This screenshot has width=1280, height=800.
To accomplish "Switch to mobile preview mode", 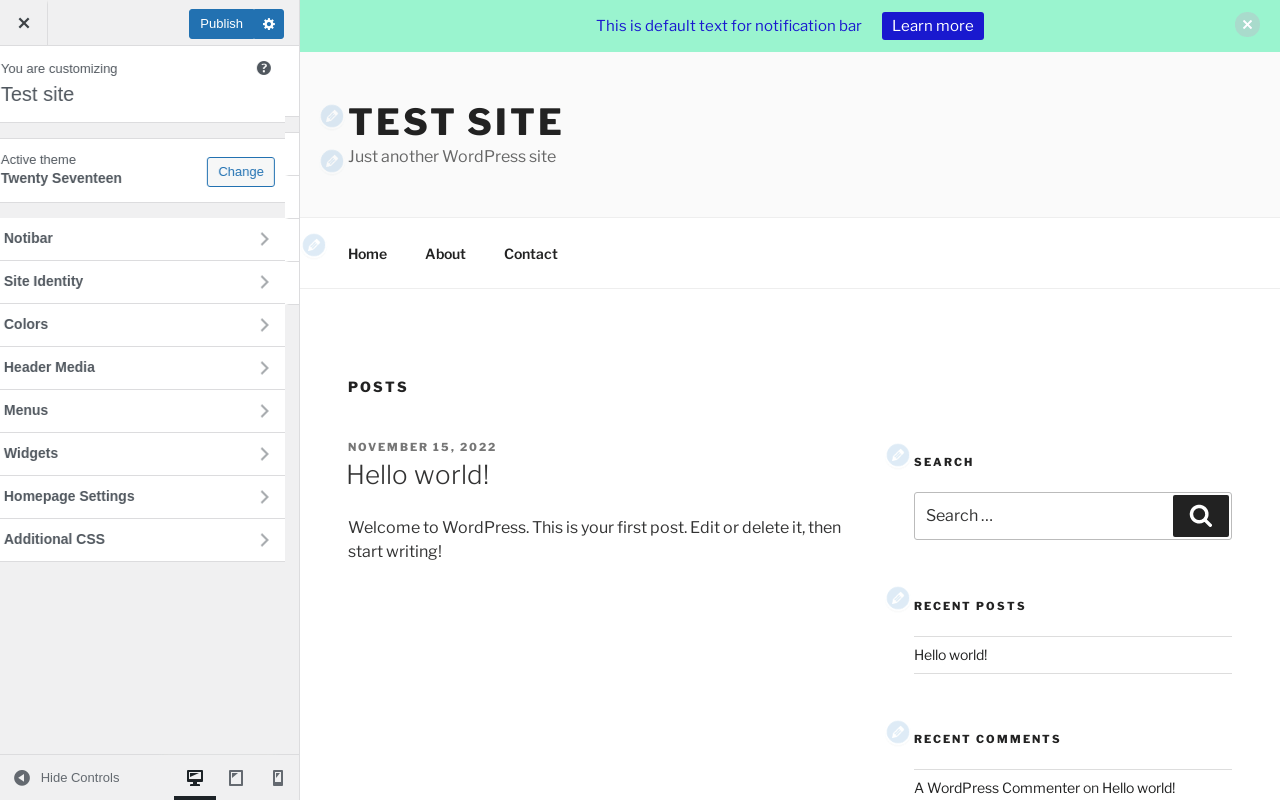I will (278, 778).
